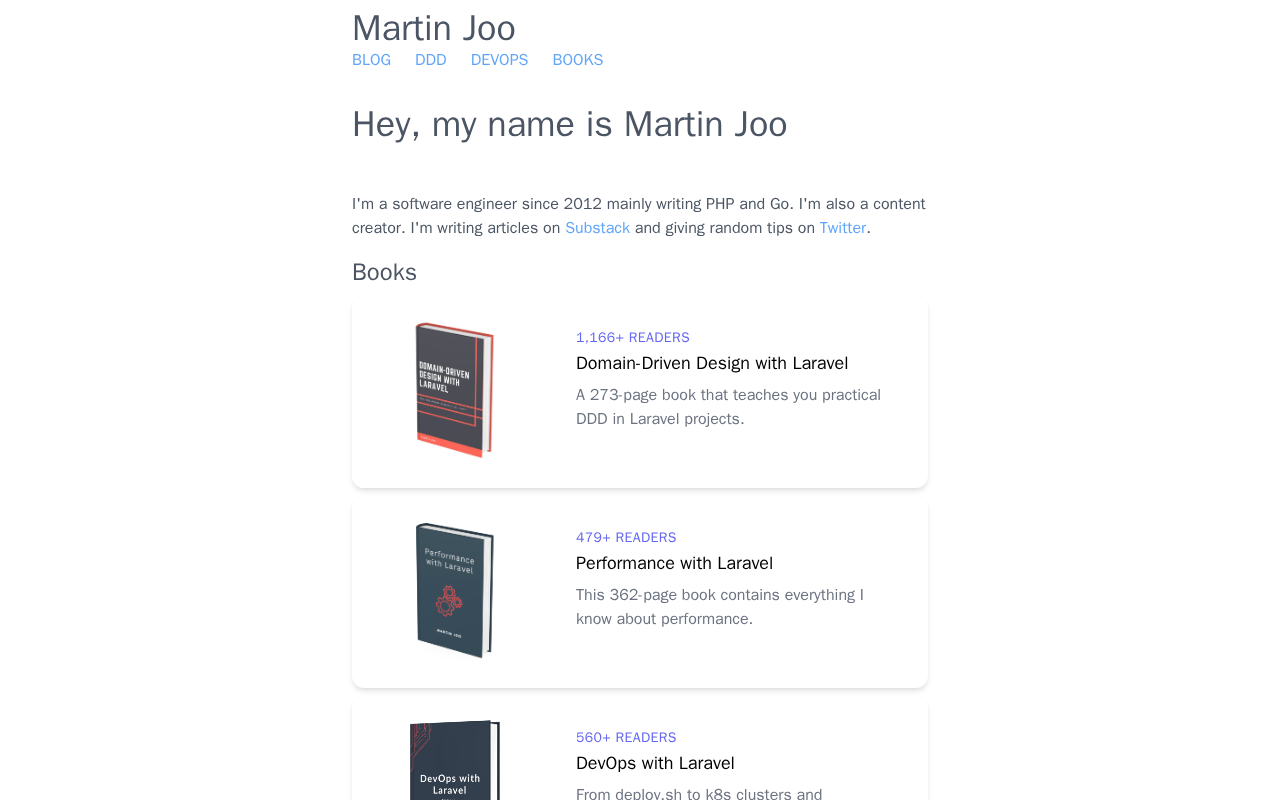The height and width of the screenshot is (800, 1280).
Task: Open the Domain-Driven Design with Laravel title
Action: tap(712, 363)
